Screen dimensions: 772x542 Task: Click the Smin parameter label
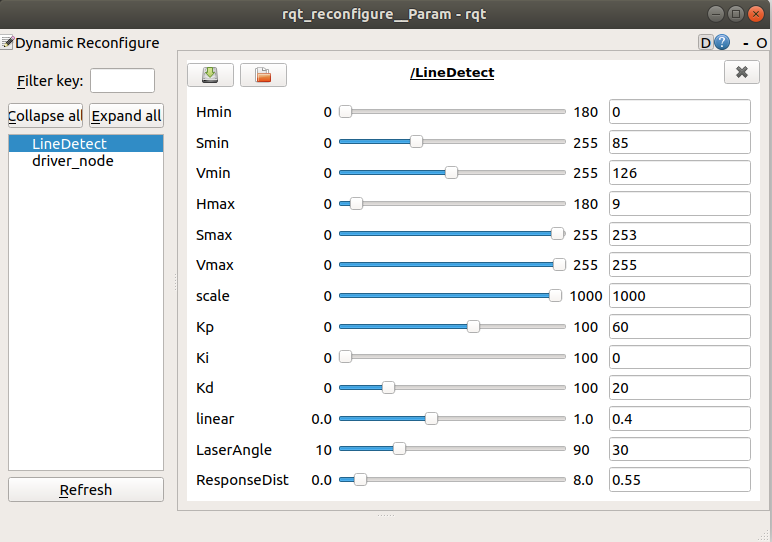point(212,143)
